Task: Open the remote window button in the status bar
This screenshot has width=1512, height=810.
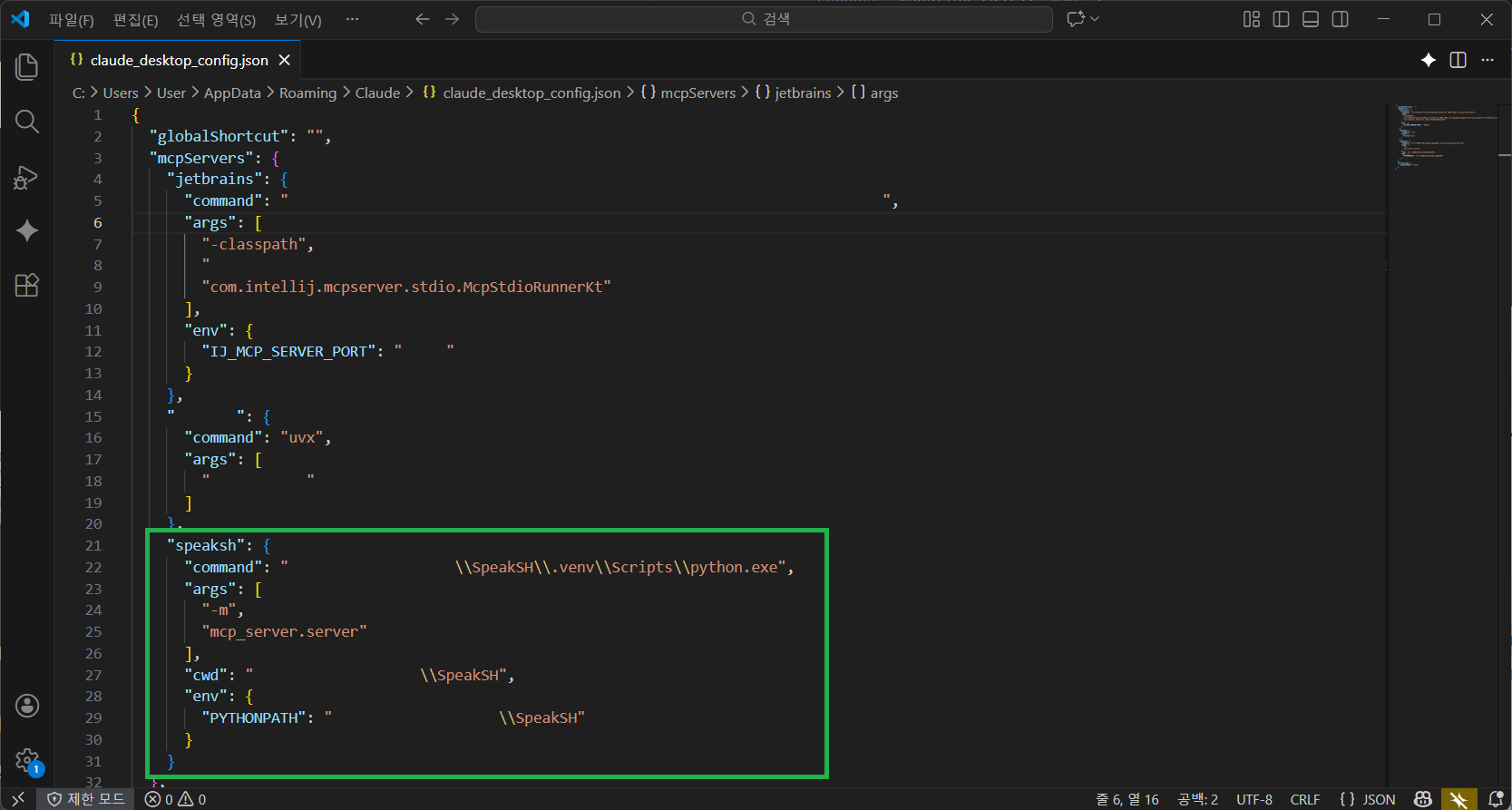Action: click(x=18, y=799)
